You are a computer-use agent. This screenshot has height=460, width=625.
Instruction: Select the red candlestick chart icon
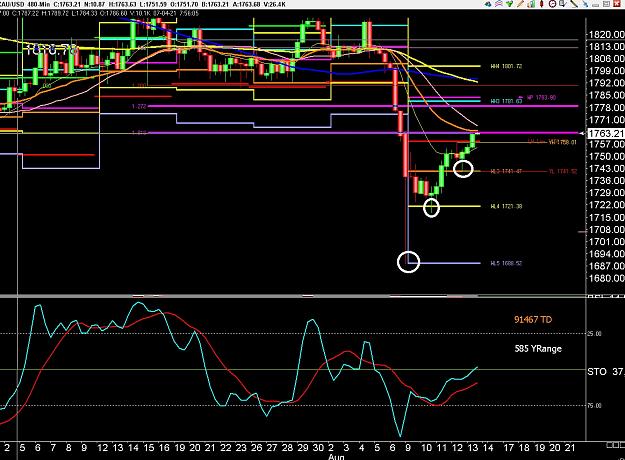click(x=541, y=4)
